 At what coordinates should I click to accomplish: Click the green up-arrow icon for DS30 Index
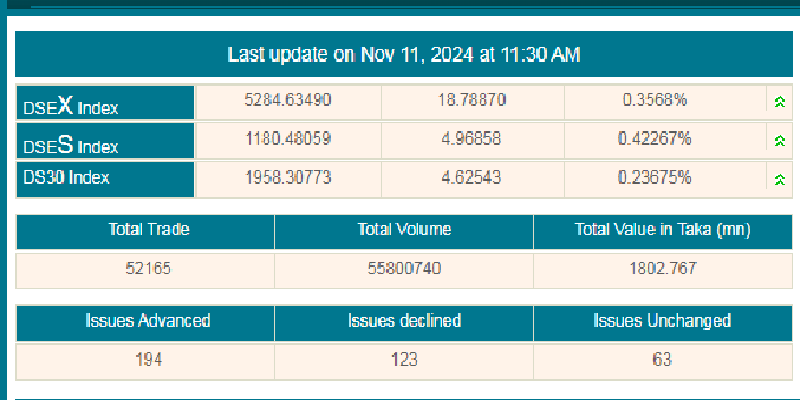coord(778,180)
